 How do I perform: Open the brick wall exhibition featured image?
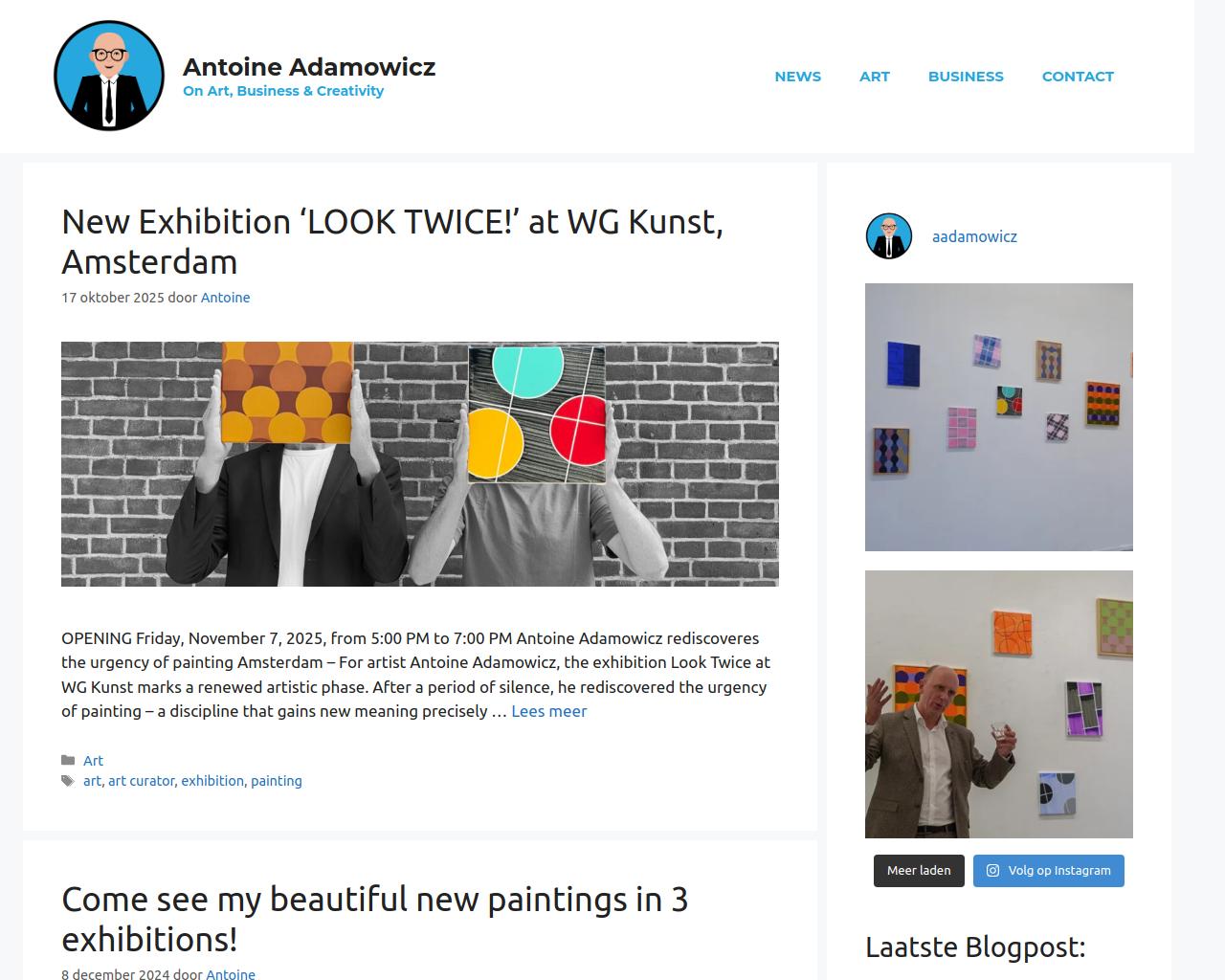pos(420,464)
